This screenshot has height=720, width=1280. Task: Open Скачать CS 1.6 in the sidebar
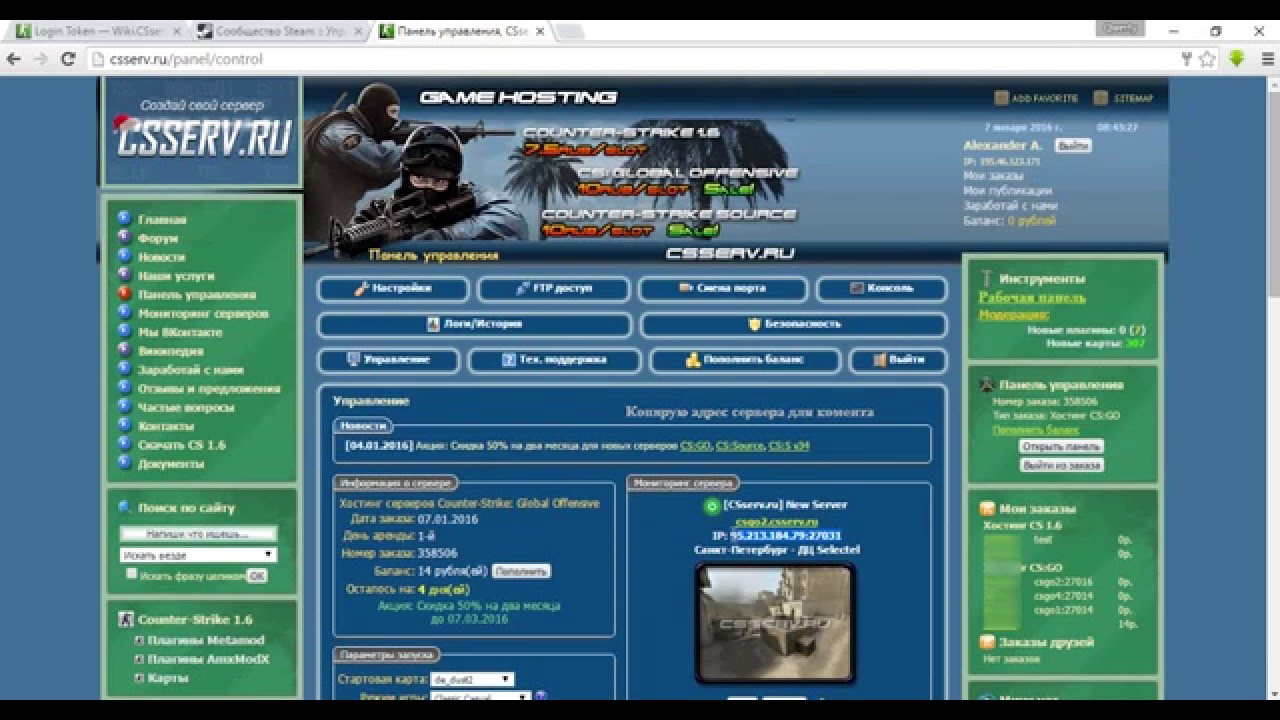click(x=182, y=445)
